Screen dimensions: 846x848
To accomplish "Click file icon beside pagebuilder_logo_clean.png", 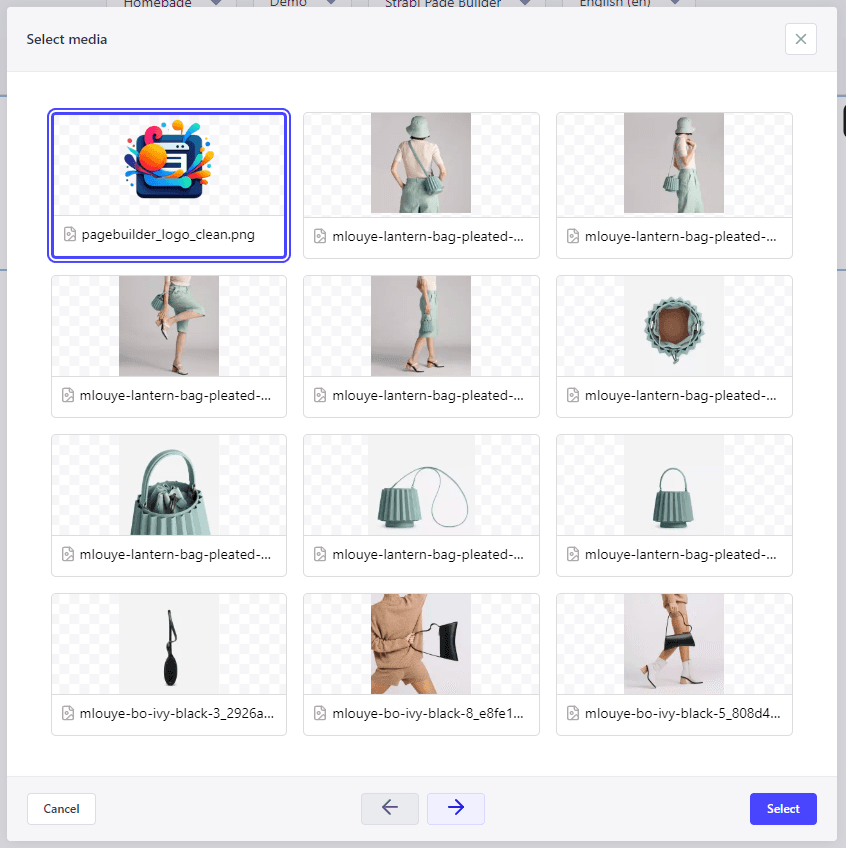I will tap(70, 234).
